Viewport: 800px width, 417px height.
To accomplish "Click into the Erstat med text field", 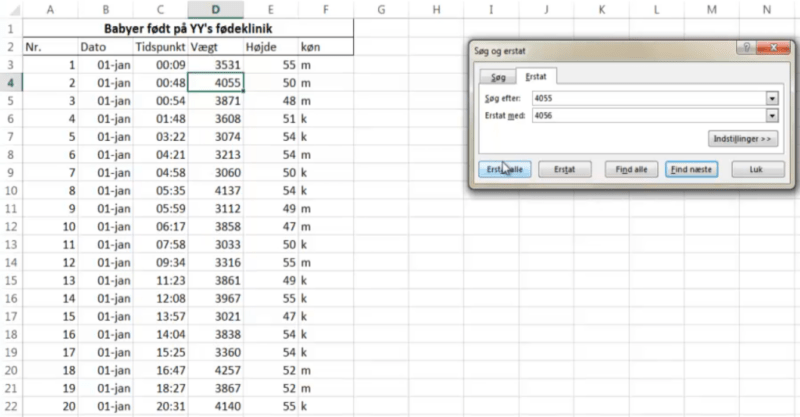I will tap(648, 115).
